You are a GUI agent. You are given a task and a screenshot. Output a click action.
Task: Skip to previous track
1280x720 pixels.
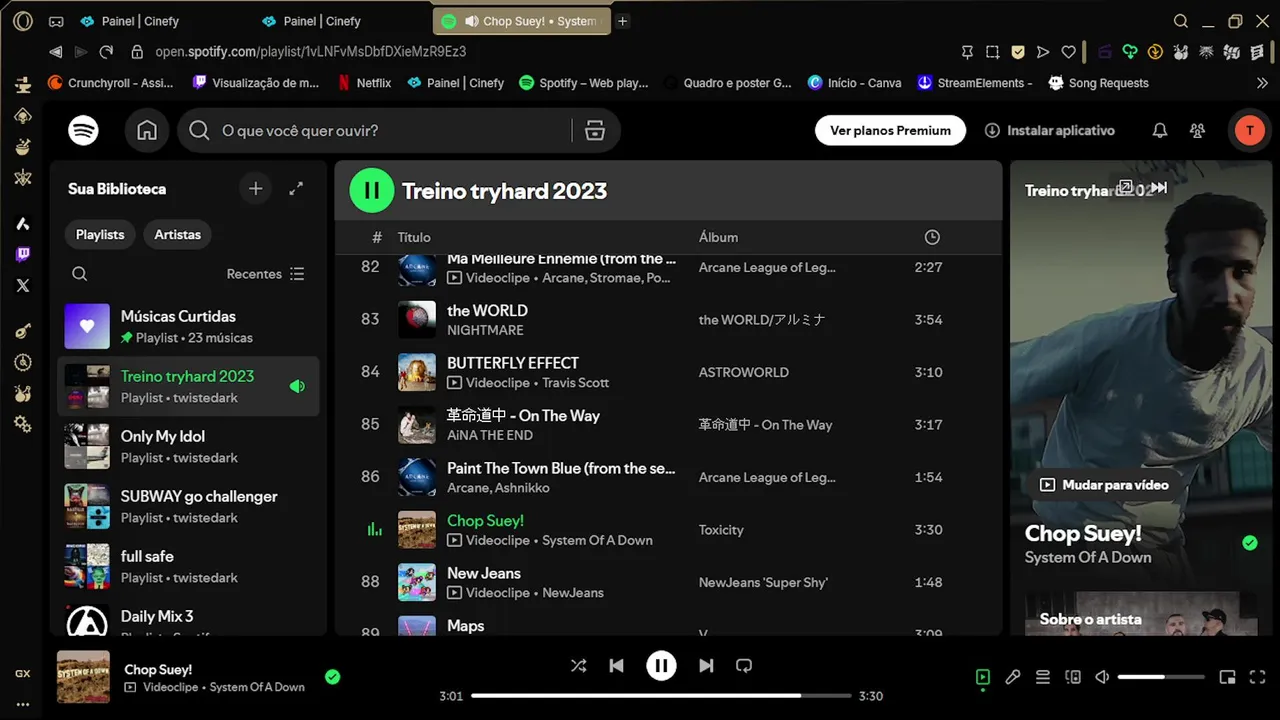[617, 665]
